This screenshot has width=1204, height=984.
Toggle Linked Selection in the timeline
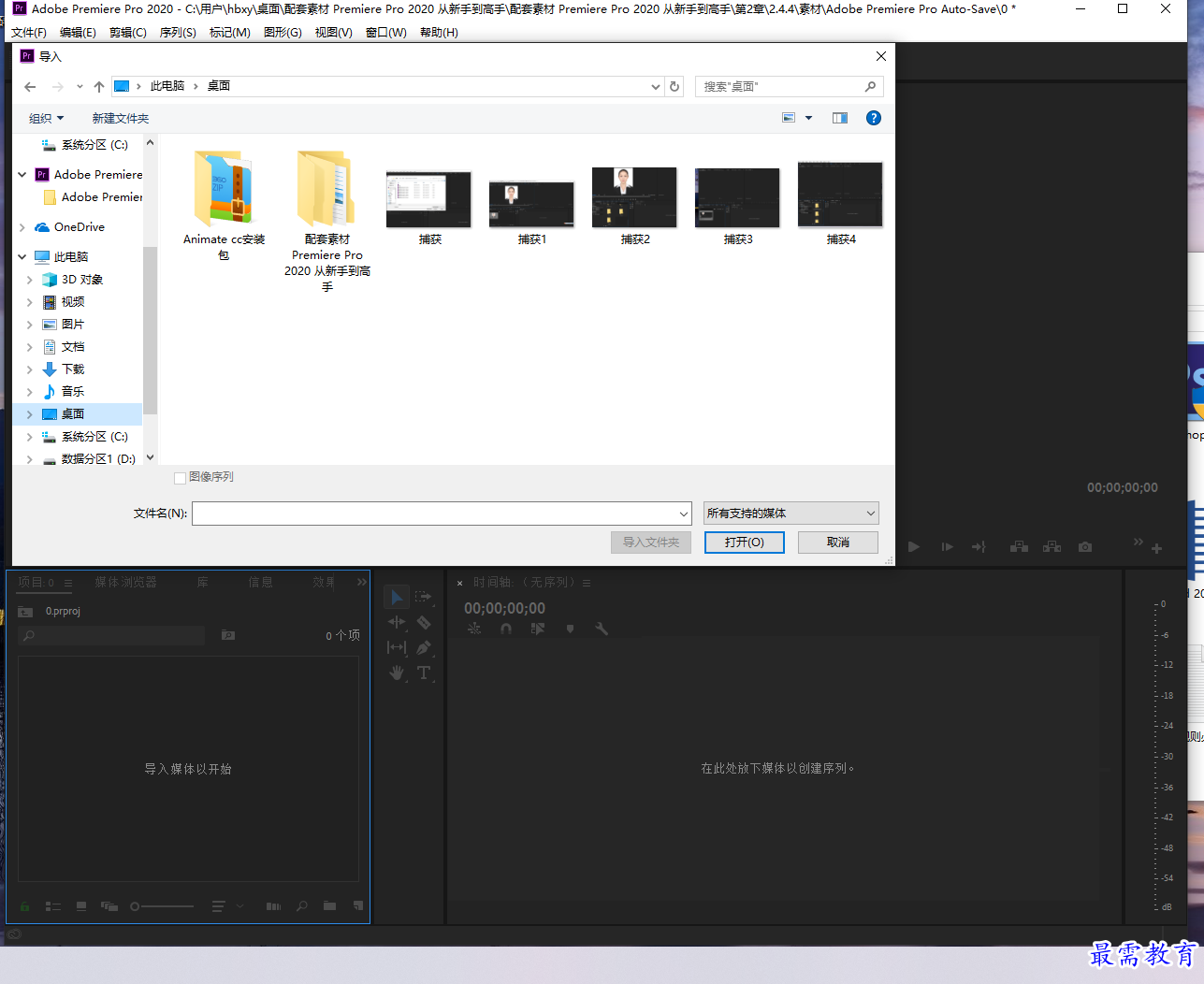click(x=538, y=629)
